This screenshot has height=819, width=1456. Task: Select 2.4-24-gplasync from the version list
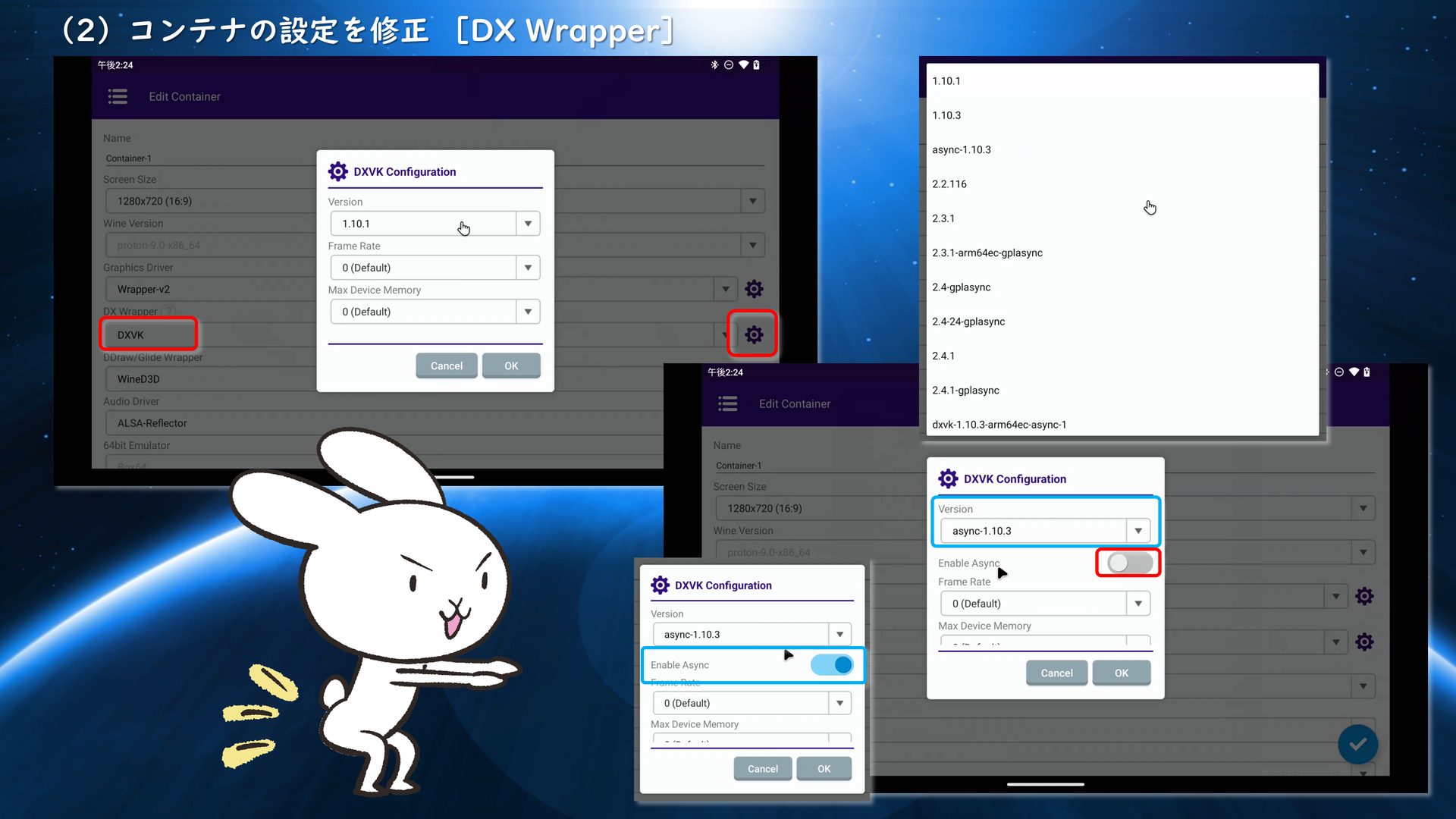(1122, 322)
